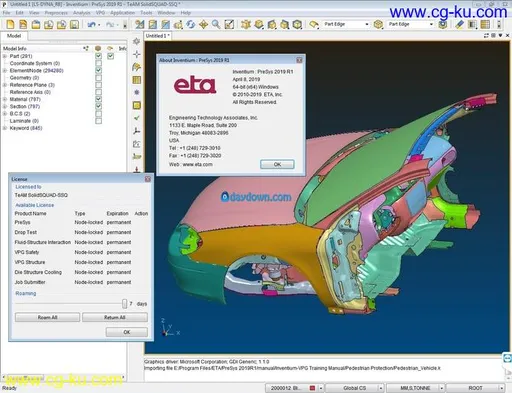This screenshot has height=393, width=512.
Task: Open the File menu
Action: click(6, 13)
